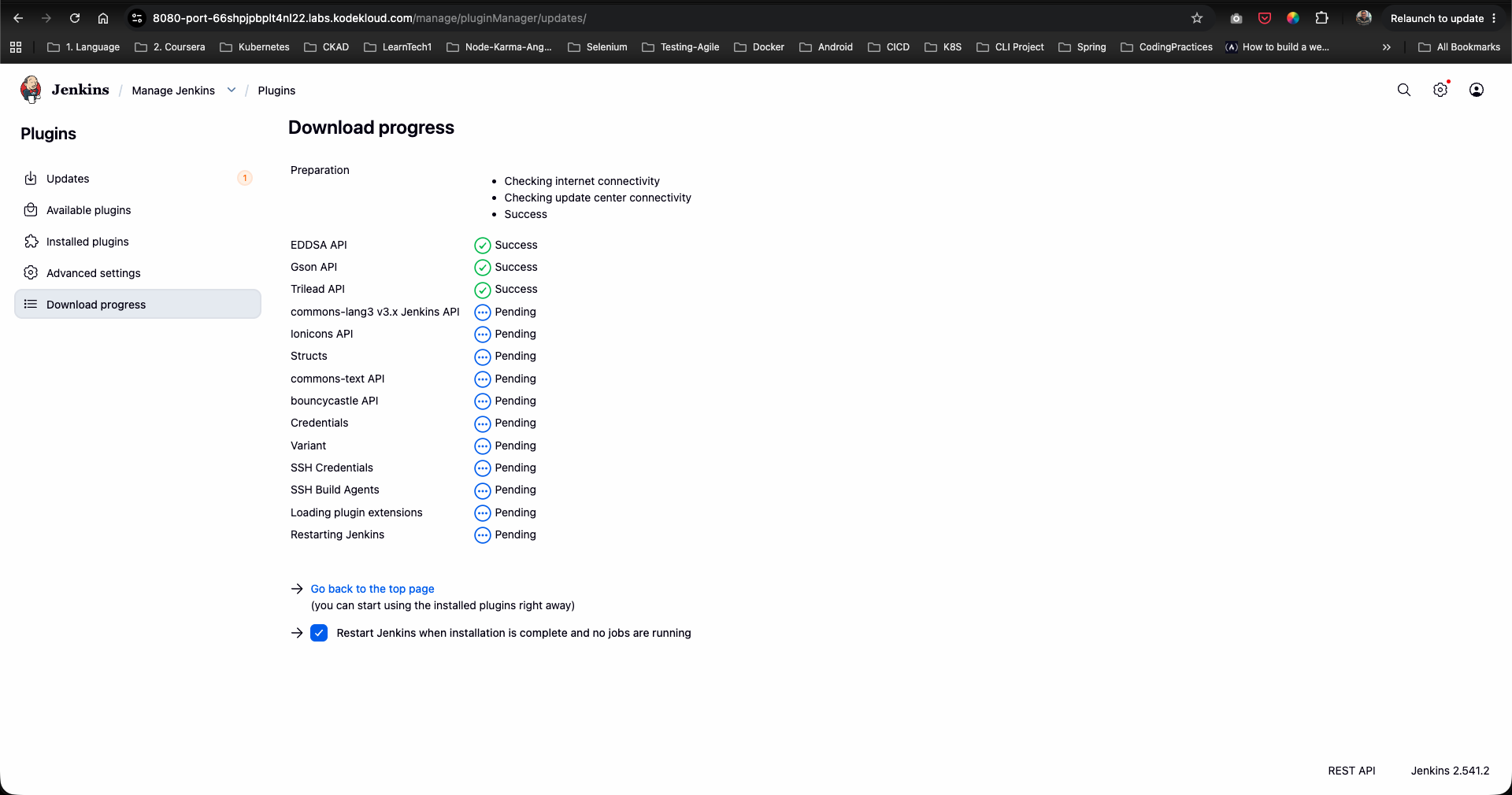Click browser back arrow
The height and width of the screenshot is (795, 1512).
click(18, 18)
